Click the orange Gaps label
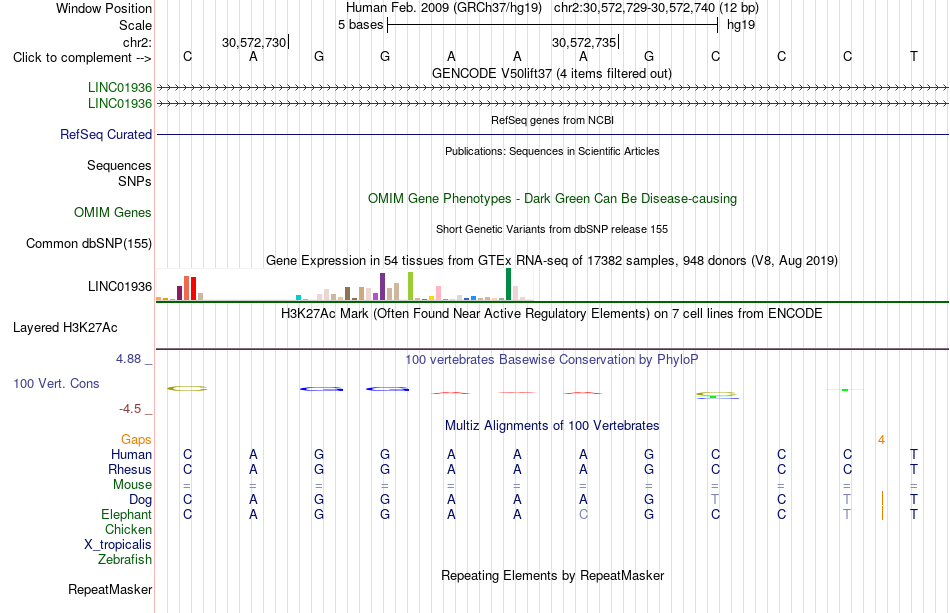 pyautogui.click(x=136, y=439)
